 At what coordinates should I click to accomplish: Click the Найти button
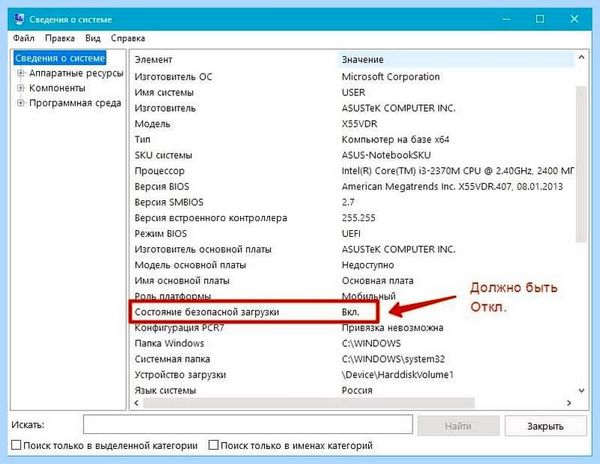458,426
